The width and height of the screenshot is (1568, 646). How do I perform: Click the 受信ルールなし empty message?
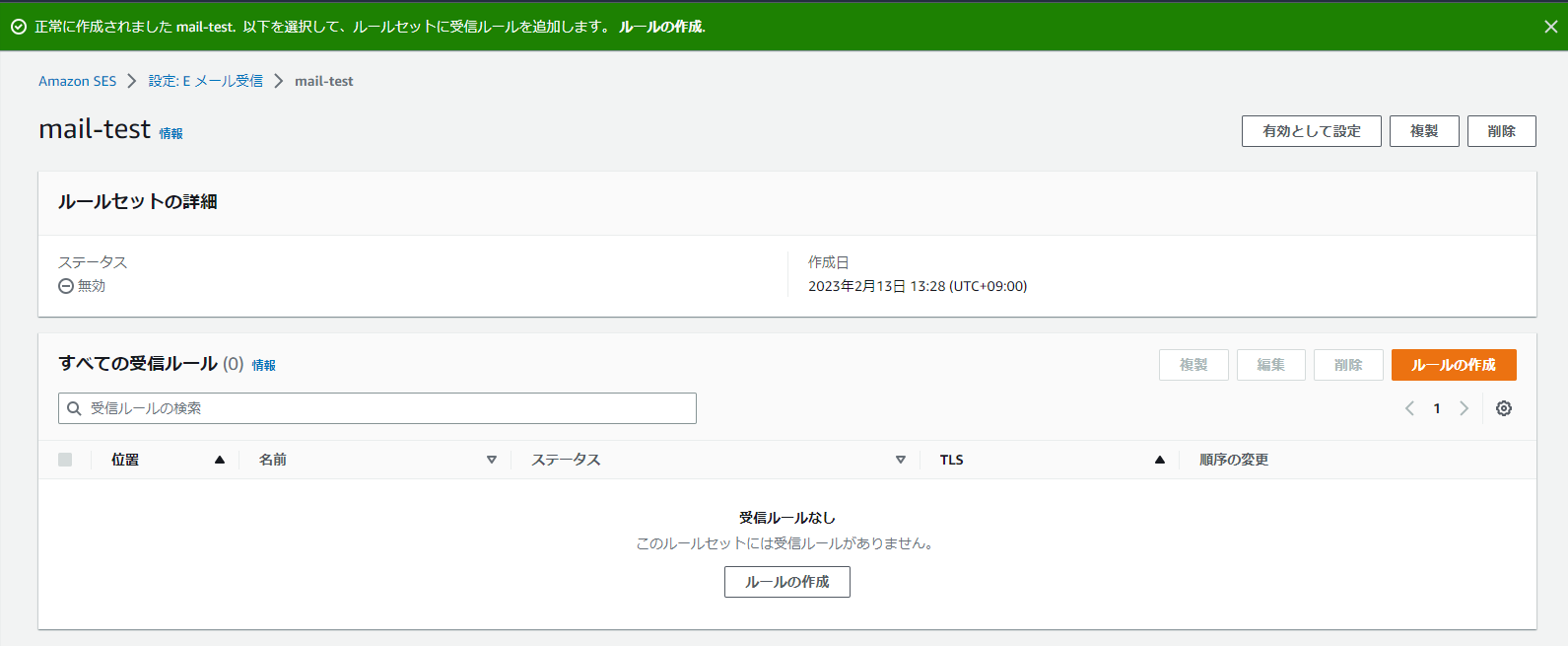tap(787, 518)
